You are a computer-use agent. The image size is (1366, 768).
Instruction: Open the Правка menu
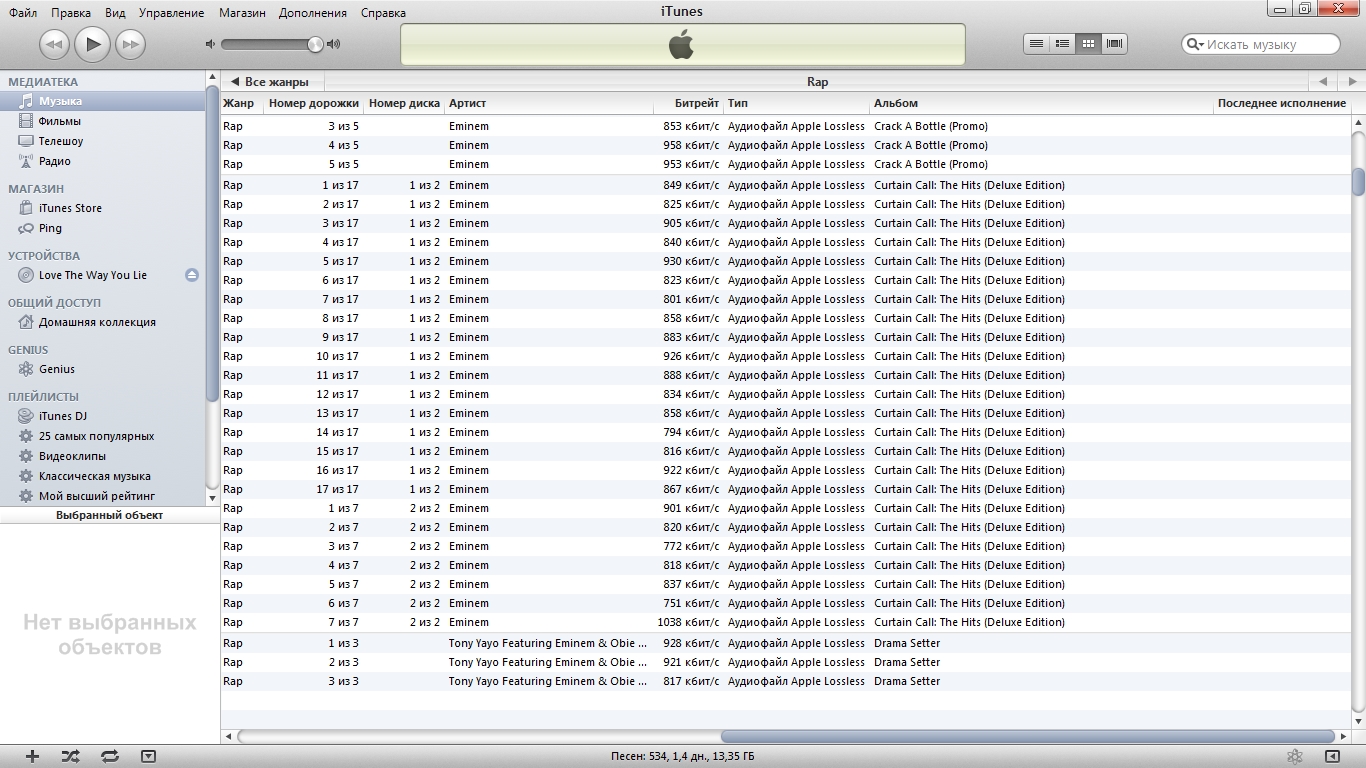tap(71, 13)
